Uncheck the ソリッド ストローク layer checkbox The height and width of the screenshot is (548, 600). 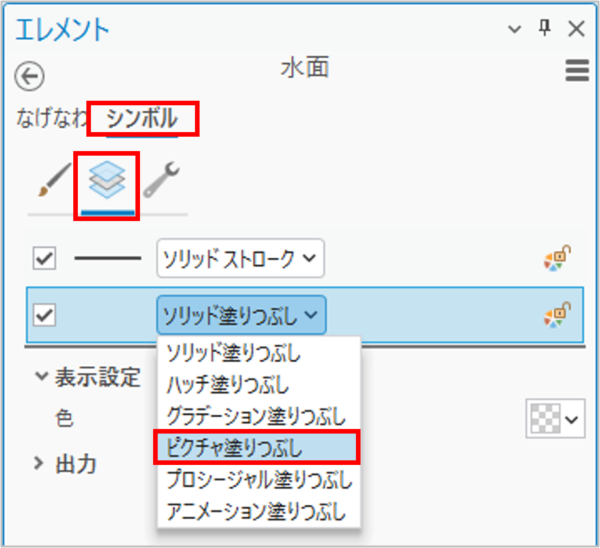(x=44, y=259)
